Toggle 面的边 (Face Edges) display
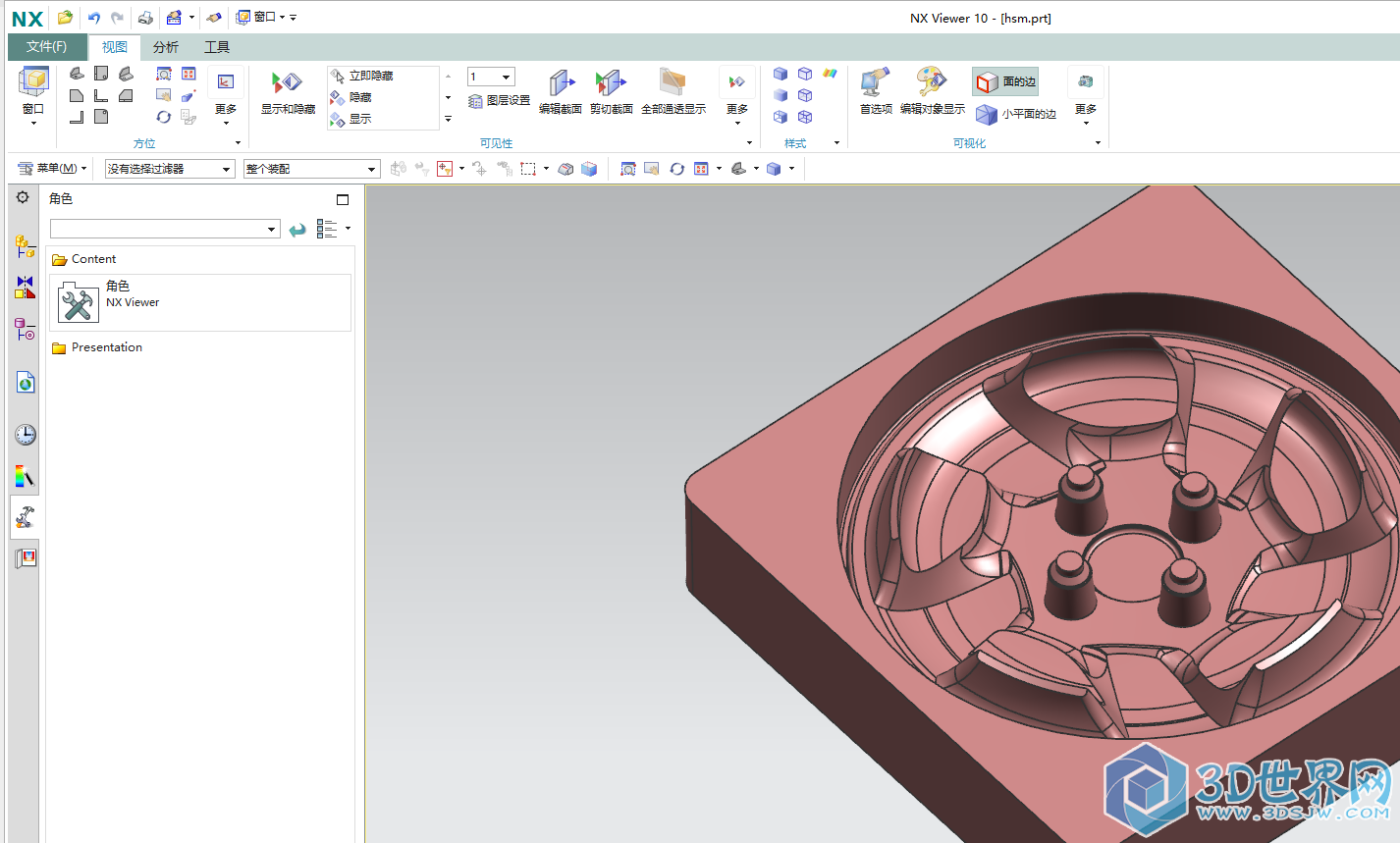The height and width of the screenshot is (843, 1400). [x=1006, y=82]
